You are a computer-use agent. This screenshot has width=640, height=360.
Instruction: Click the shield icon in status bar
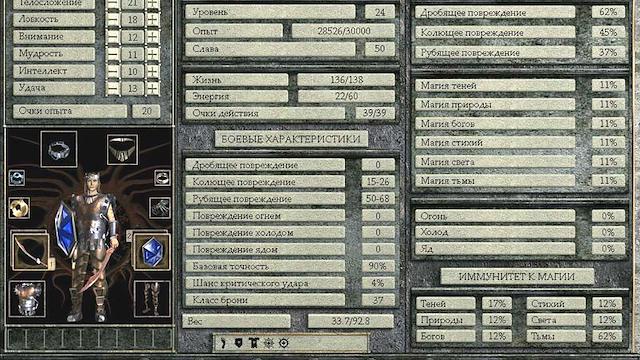(x=239, y=343)
